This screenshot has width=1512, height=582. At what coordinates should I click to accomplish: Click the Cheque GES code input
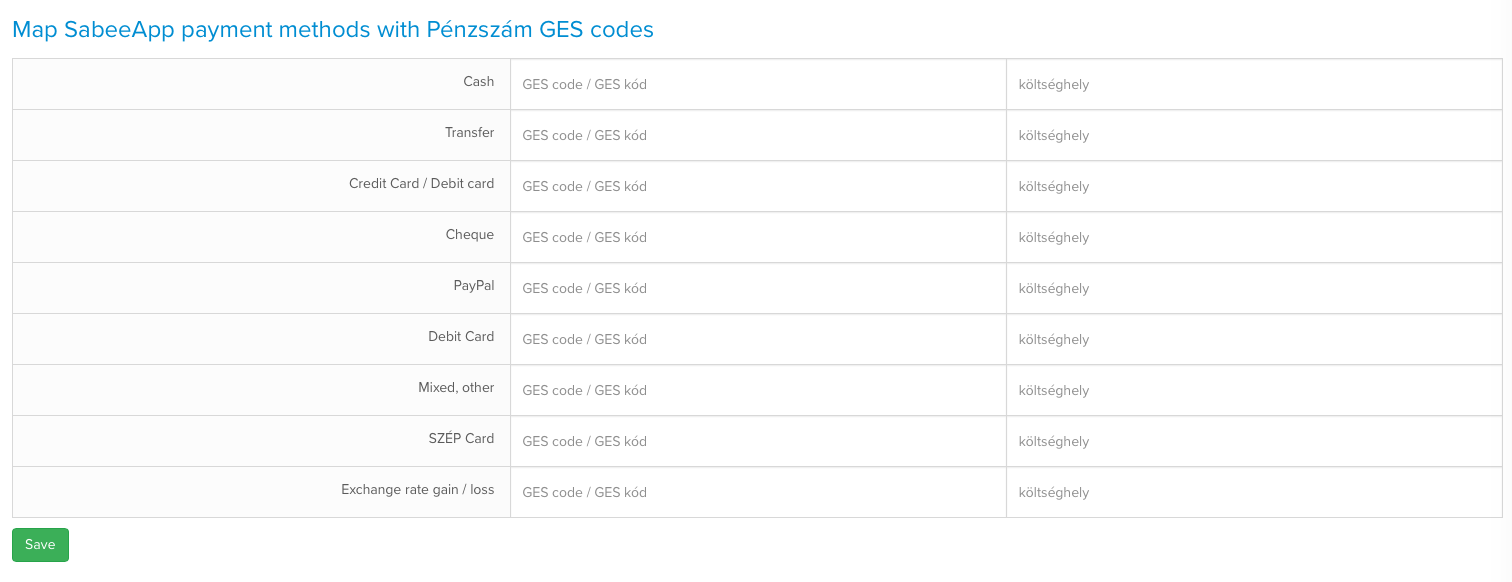(758, 238)
